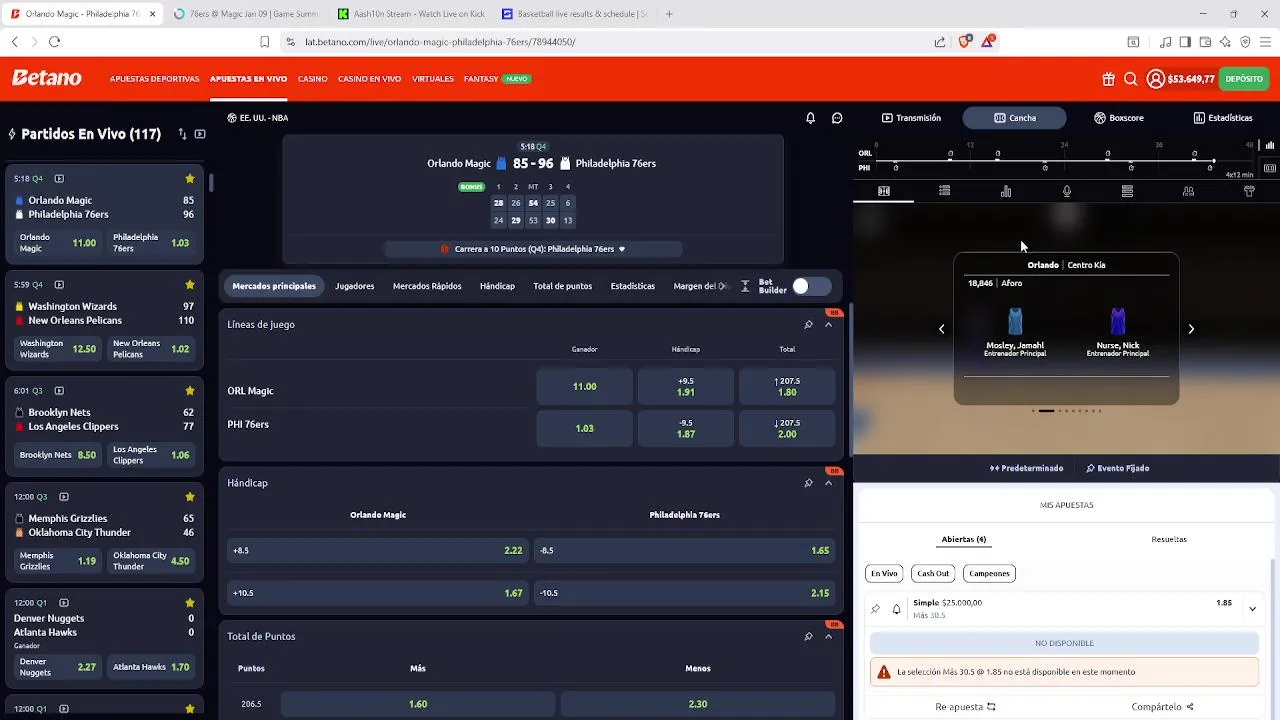Switch to Transmisión view
The image size is (1280, 720).
point(911,118)
